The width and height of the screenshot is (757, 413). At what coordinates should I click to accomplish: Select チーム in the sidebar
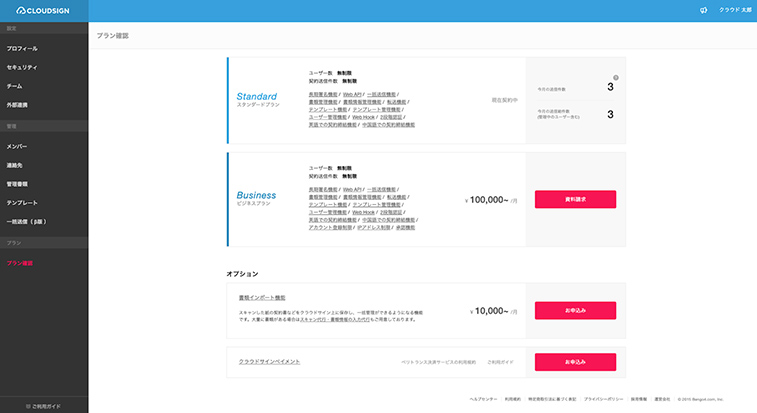coord(14,86)
